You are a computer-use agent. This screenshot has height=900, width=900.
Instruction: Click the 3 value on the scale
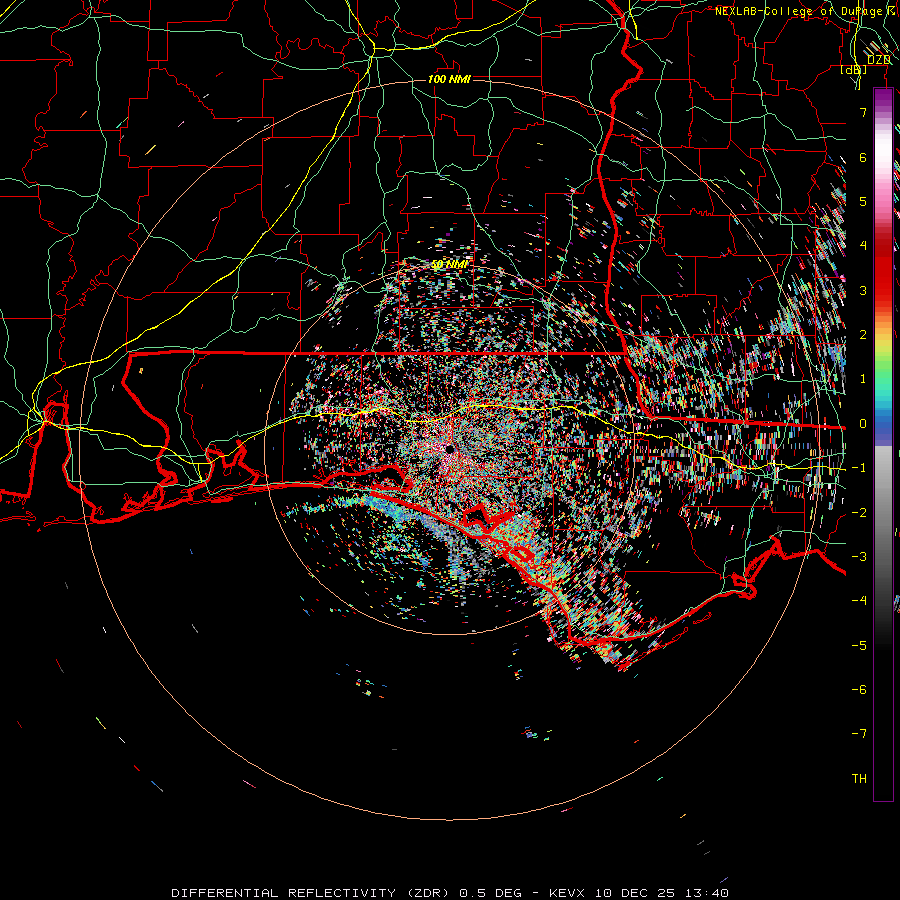[x=863, y=290]
